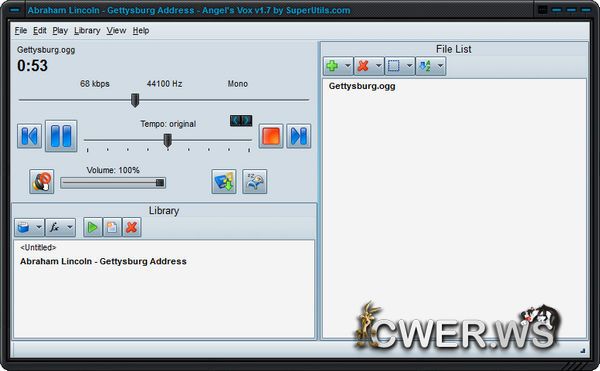Expand the Library database dropdown arrow
Image resolution: width=600 pixels, height=371 pixels.
[39, 228]
